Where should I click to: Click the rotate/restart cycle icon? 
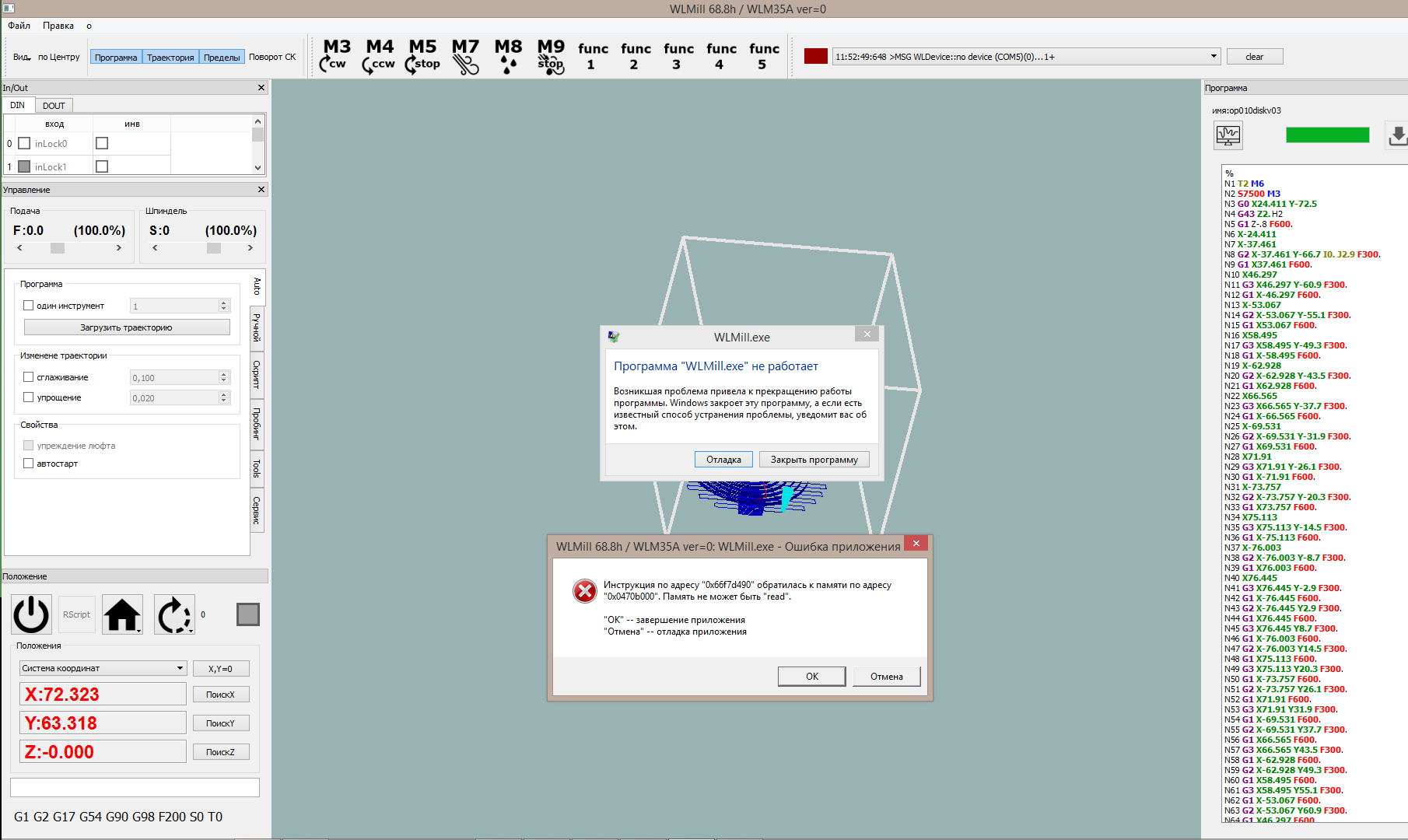174,614
